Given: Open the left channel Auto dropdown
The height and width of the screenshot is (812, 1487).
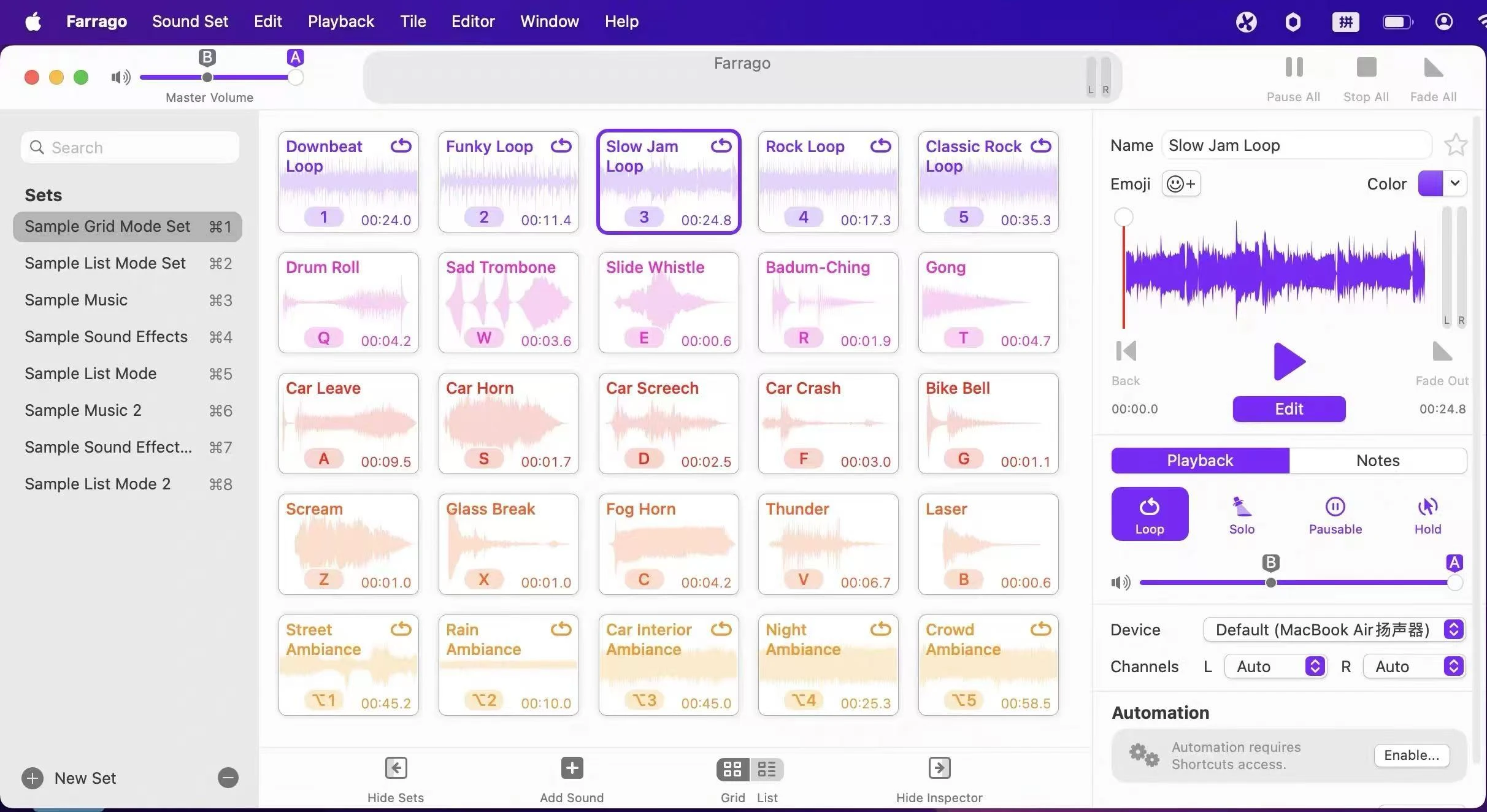Looking at the screenshot, I should pyautogui.click(x=1275, y=667).
